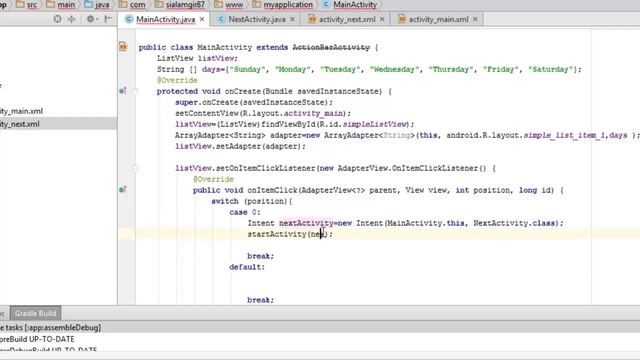Click the ActionBarActivity class name in code

[331, 47]
